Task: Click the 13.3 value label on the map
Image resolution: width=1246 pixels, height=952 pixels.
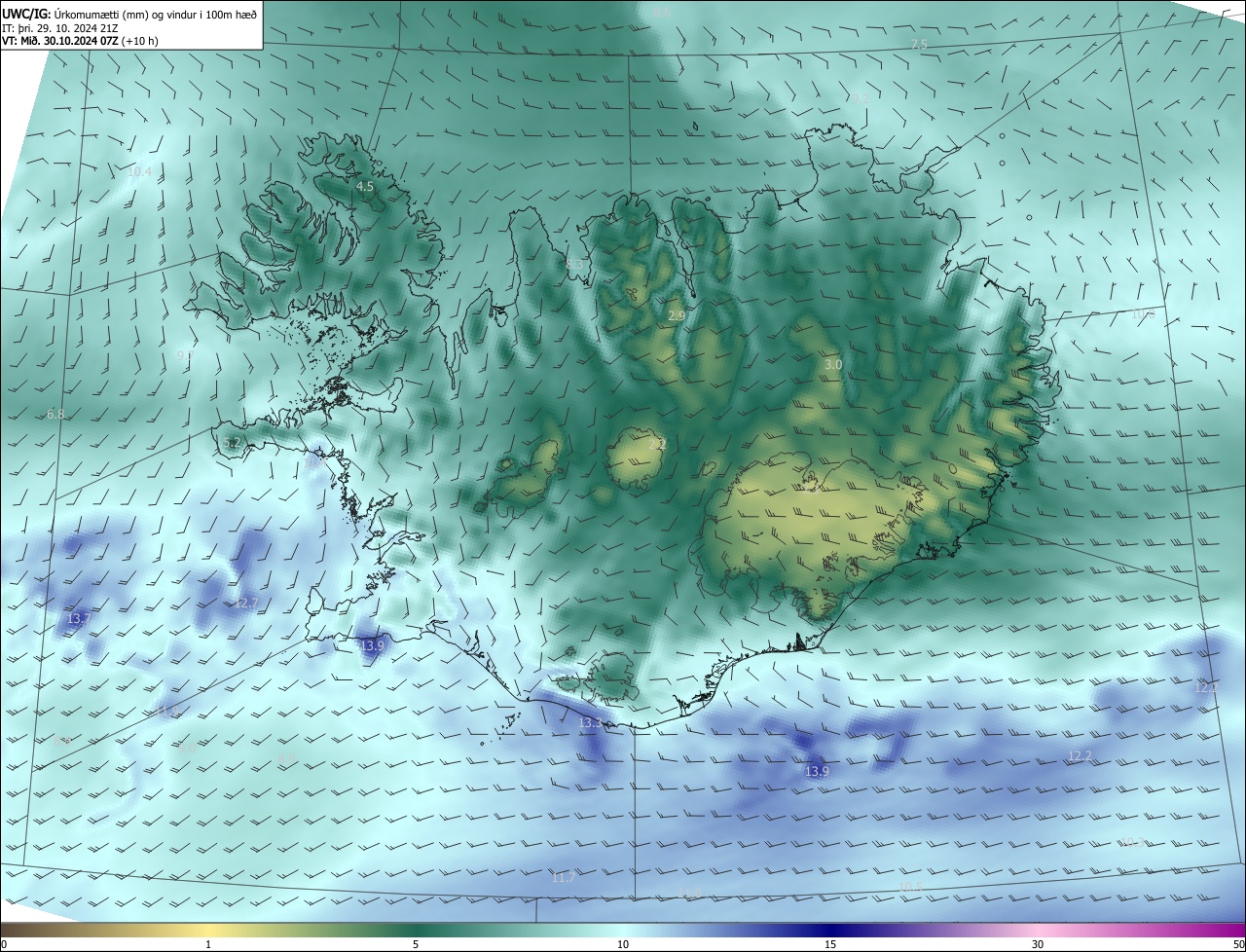Action: (591, 724)
